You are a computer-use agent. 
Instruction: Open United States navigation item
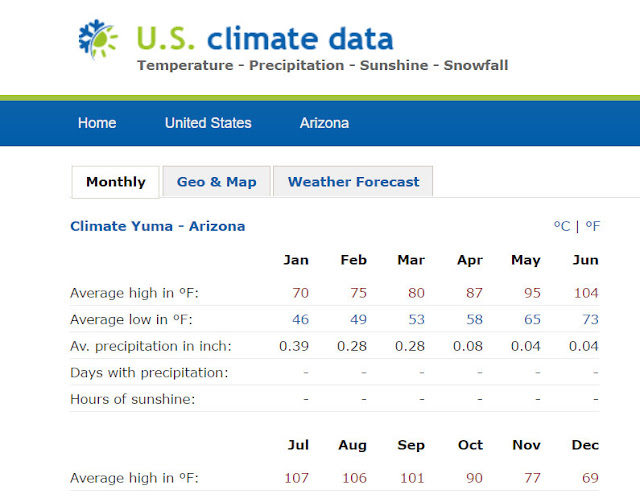pyautogui.click(x=208, y=123)
